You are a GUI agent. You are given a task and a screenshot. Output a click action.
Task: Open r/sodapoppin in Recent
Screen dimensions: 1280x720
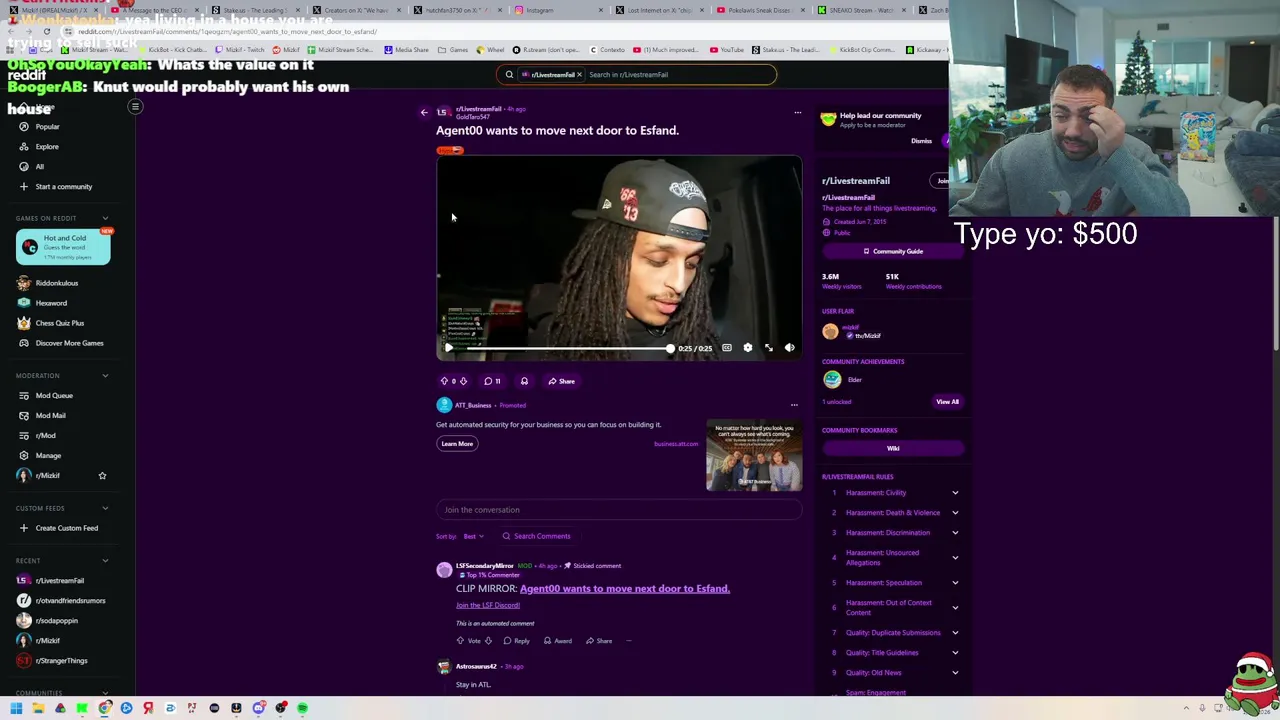[x=56, y=621]
